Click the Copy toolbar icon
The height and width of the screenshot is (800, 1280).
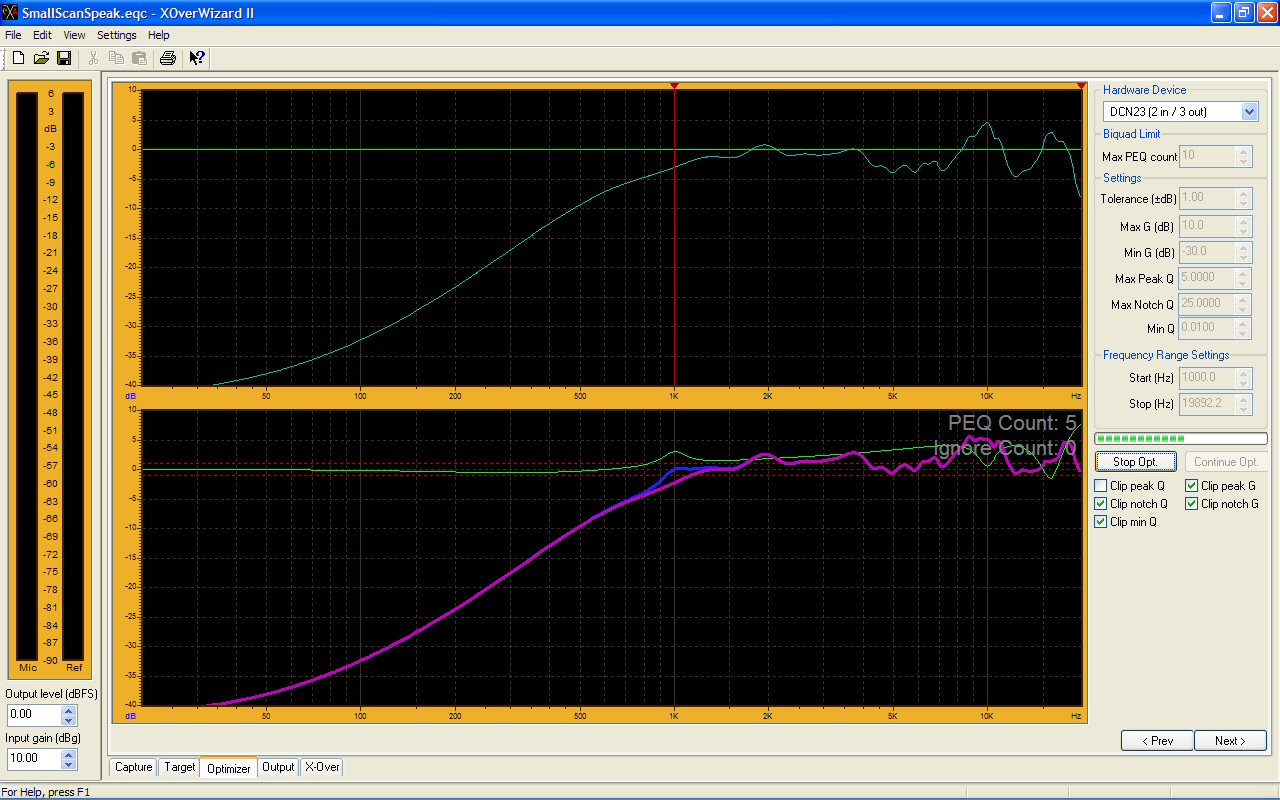click(117, 58)
